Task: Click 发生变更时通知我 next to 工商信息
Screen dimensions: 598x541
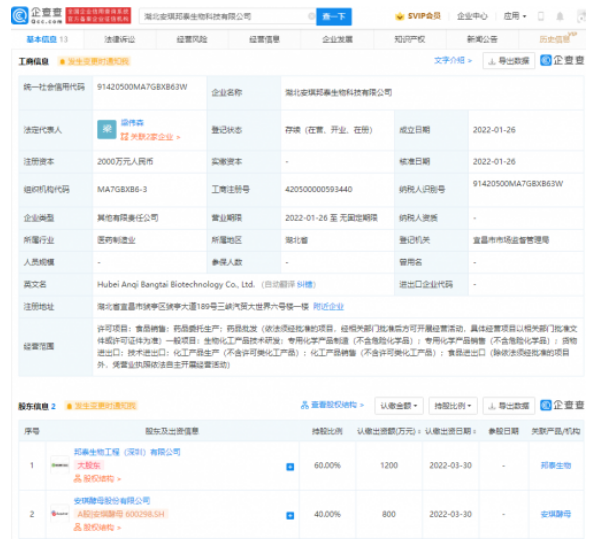Action: pyautogui.click(x=95, y=61)
